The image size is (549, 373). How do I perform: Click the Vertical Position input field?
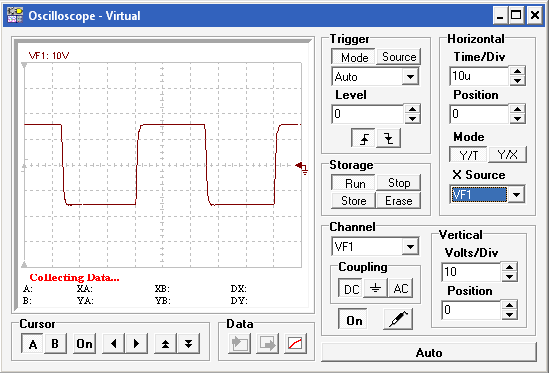[x=471, y=310]
